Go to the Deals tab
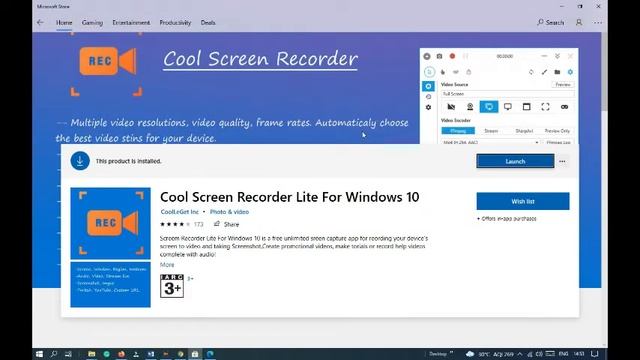Screen dimensions: 640x360 pos(208,22)
